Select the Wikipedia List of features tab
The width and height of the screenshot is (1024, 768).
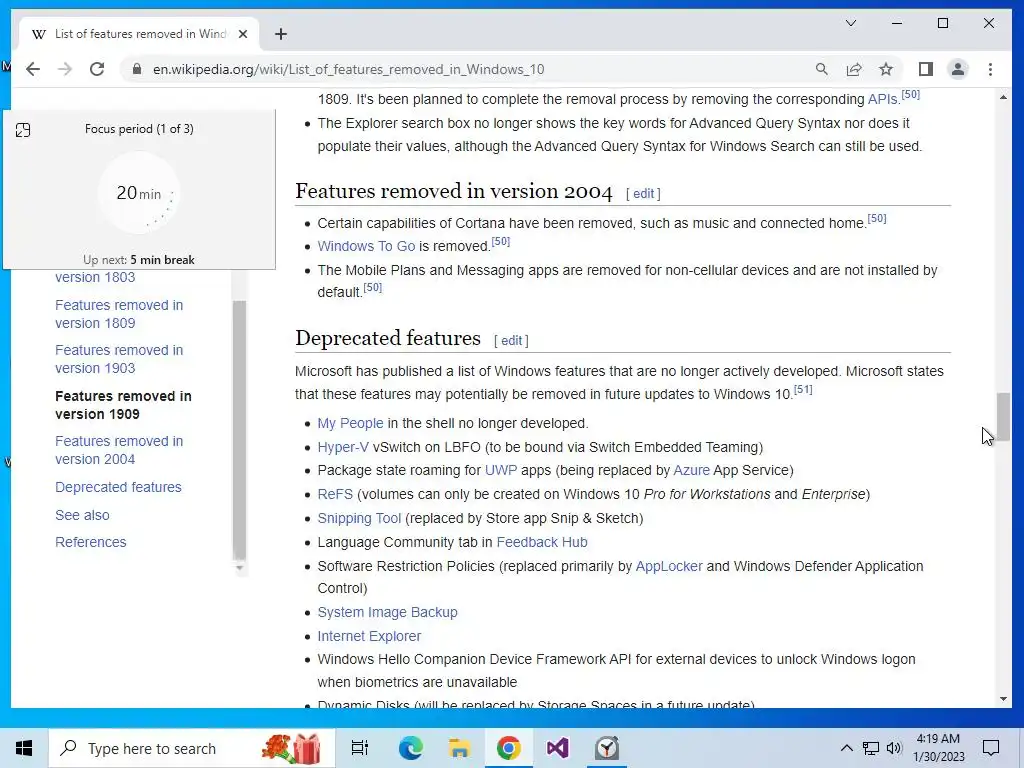click(138, 34)
